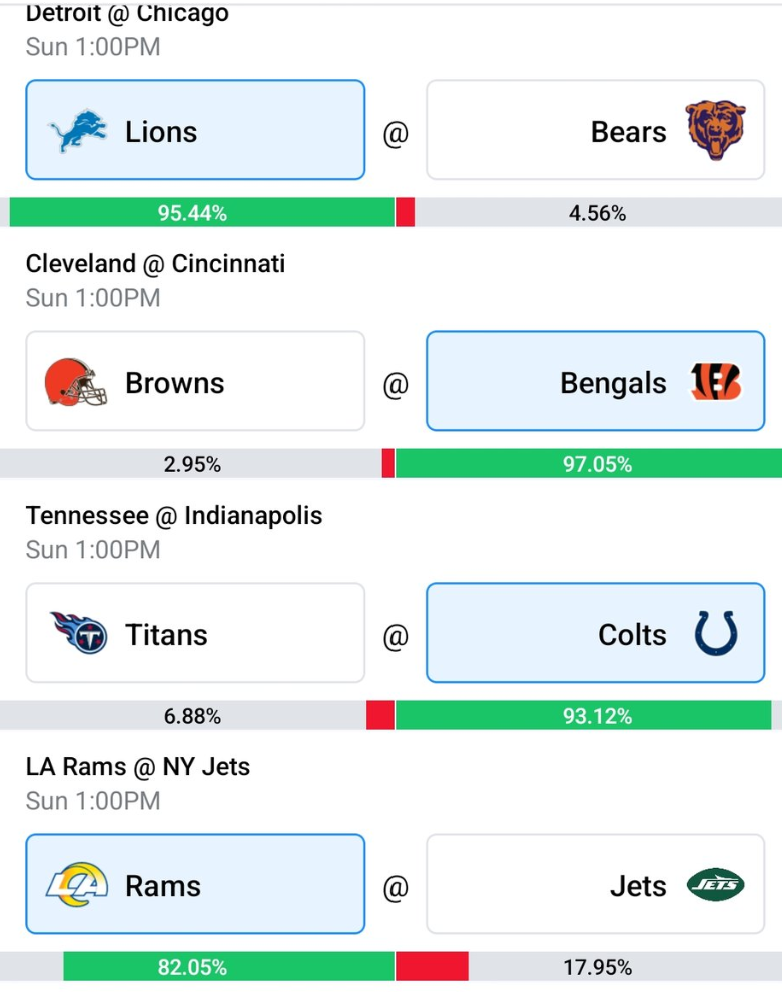This screenshot has width=782, height=992.
Task: Select the Lions name label
Action: coord(161,132)
